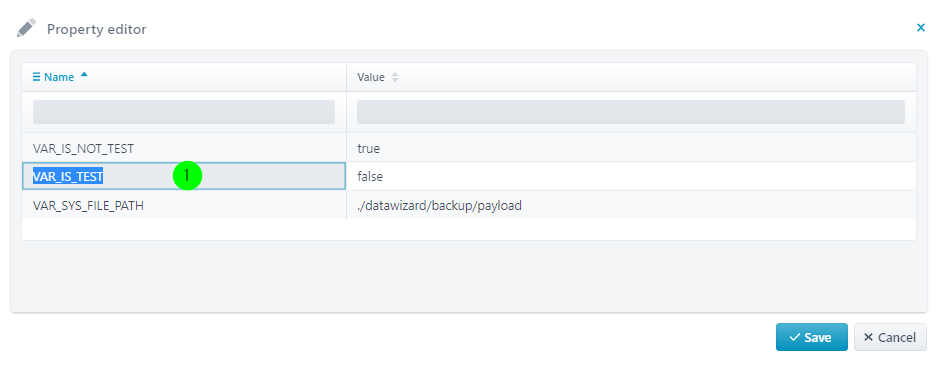
Task: Focus the Value column filter field
Action: 631,112
